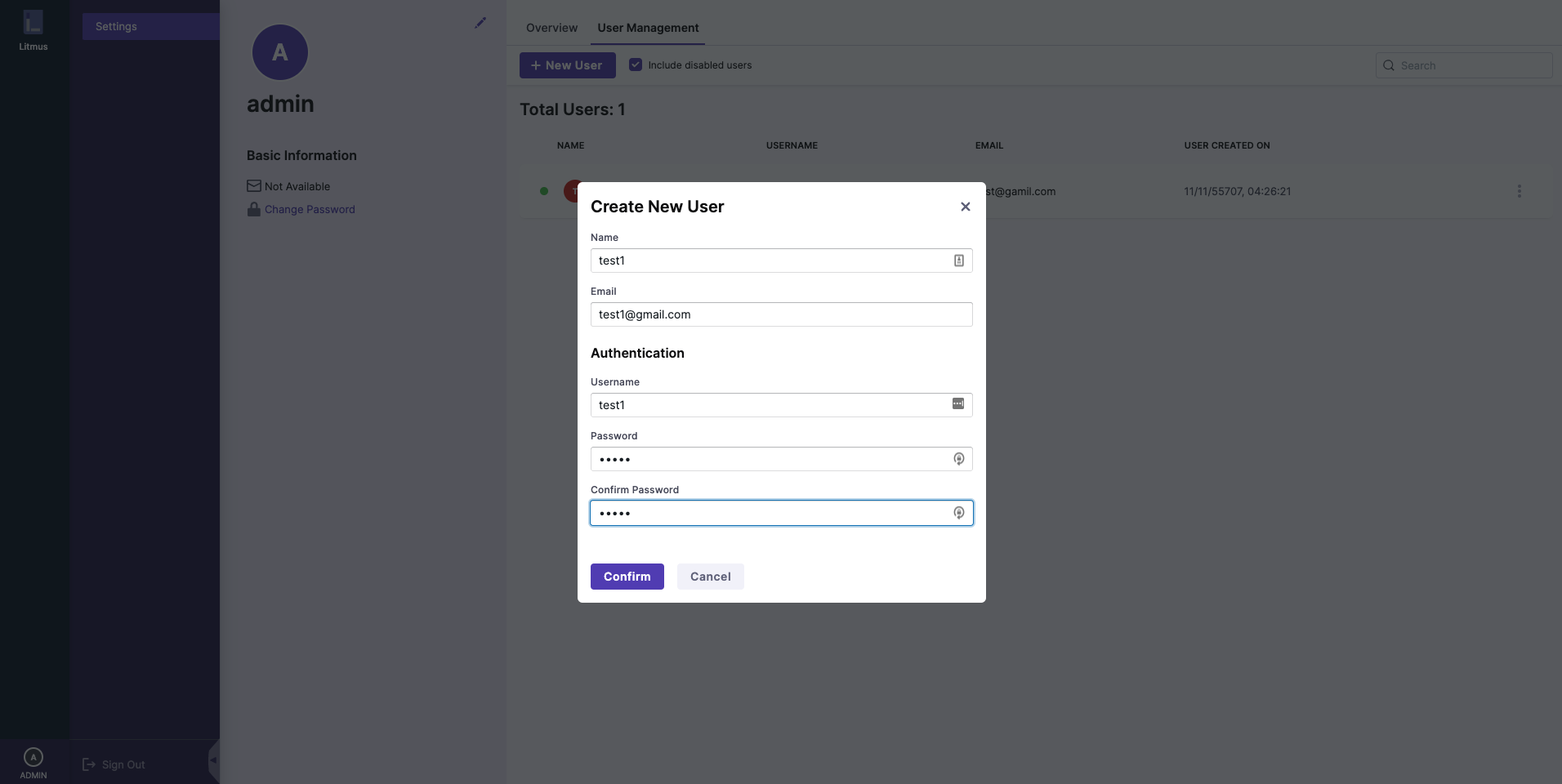The width and height of the screenshot is (1562, 784).
Task: Click the contact autofill icon in Name field
Action: click(x=958, y=261)
